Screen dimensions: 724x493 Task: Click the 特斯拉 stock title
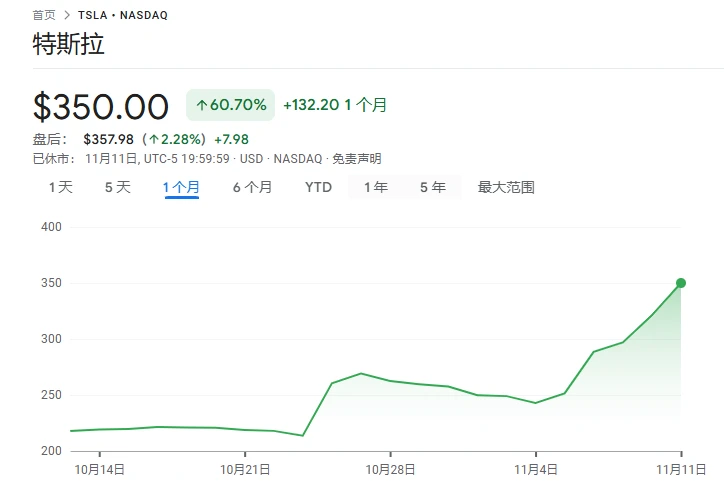[x=68, y=45]
